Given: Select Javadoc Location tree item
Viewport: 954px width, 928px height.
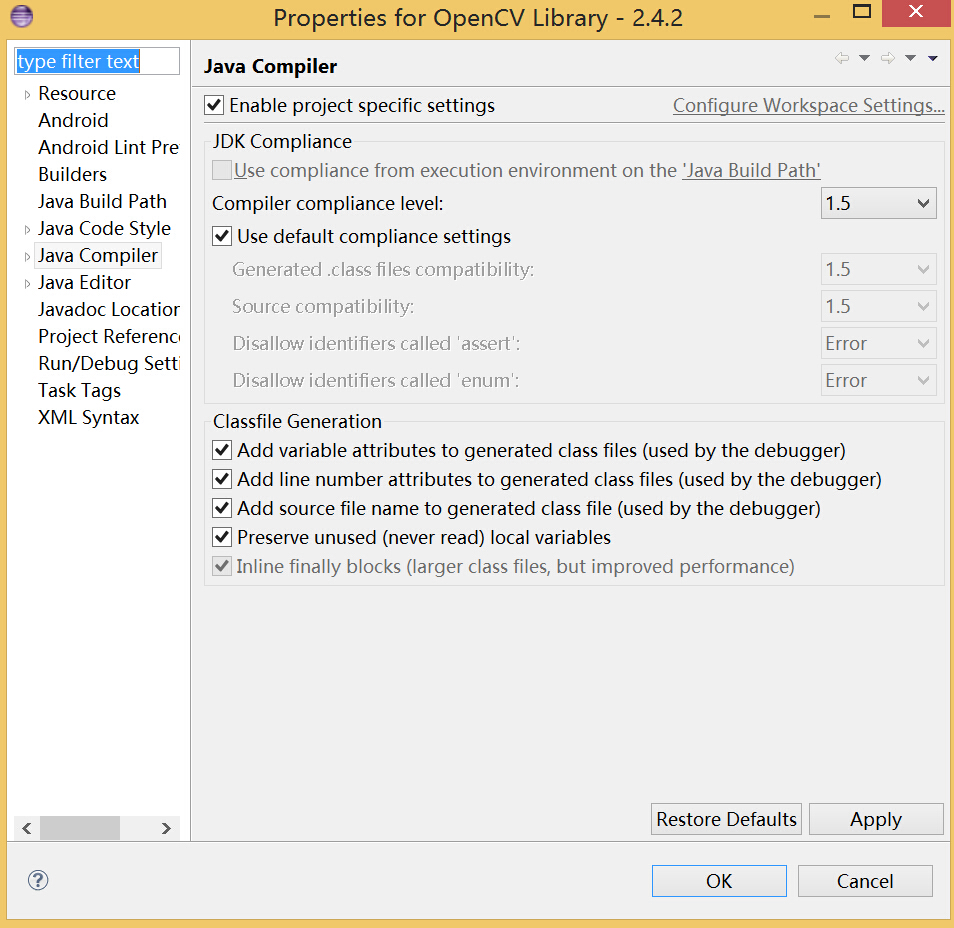Looking at the screenshot, I should coord(108,309).
